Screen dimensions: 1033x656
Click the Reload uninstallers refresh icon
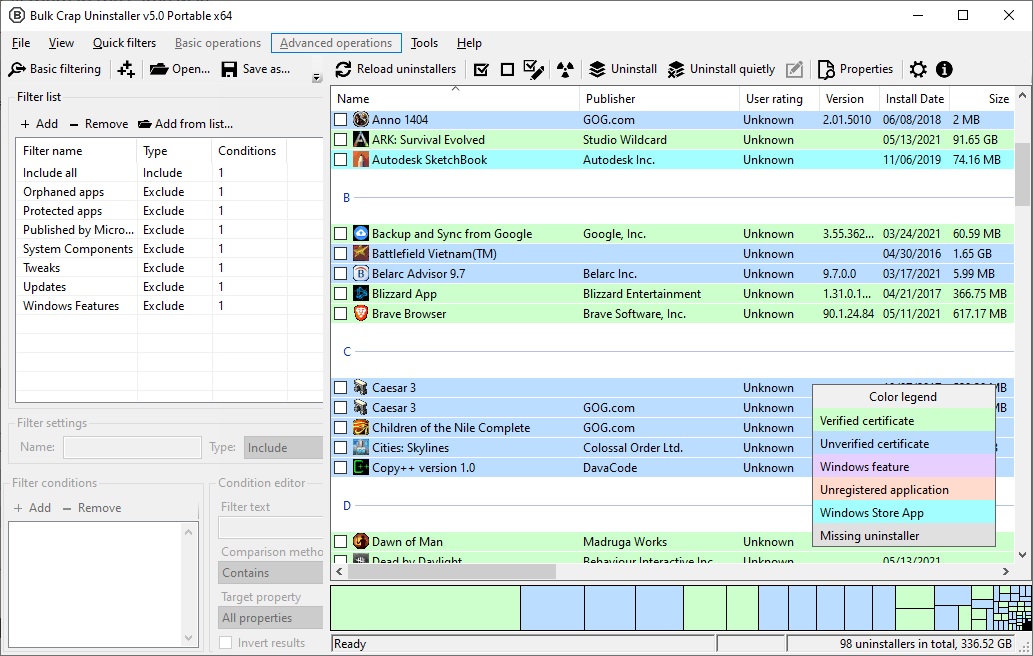click(343, 69)
